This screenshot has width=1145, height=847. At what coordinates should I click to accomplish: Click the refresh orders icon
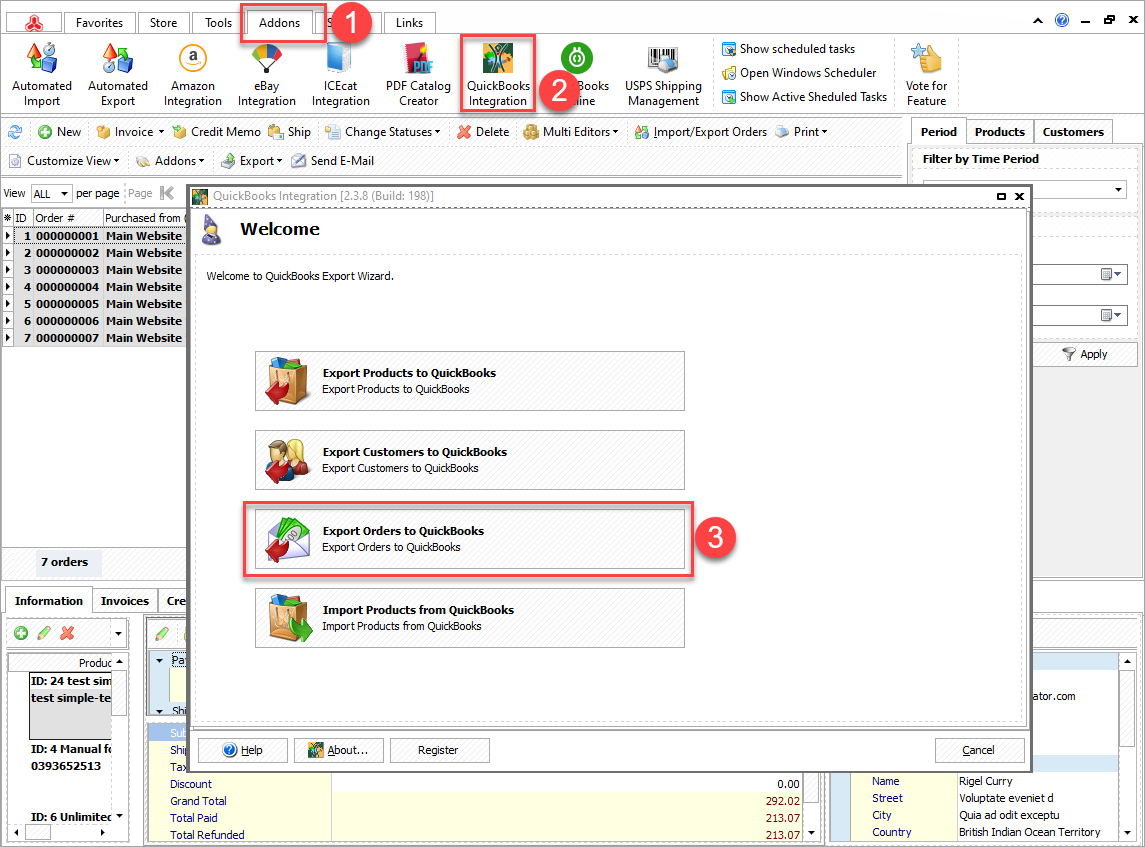(15, 132)
